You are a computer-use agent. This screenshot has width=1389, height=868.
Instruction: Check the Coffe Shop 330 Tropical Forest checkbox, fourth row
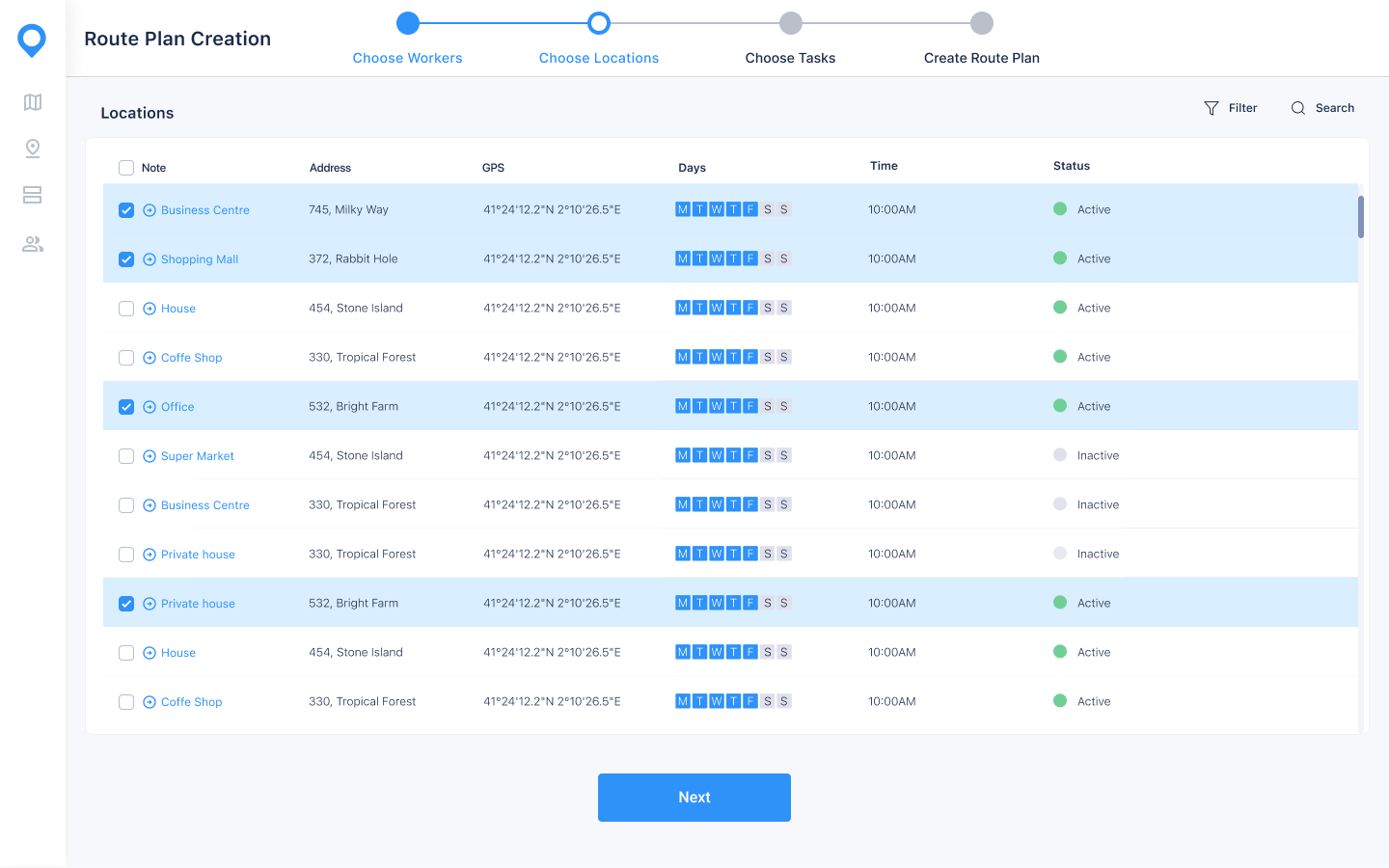(126, 358)
